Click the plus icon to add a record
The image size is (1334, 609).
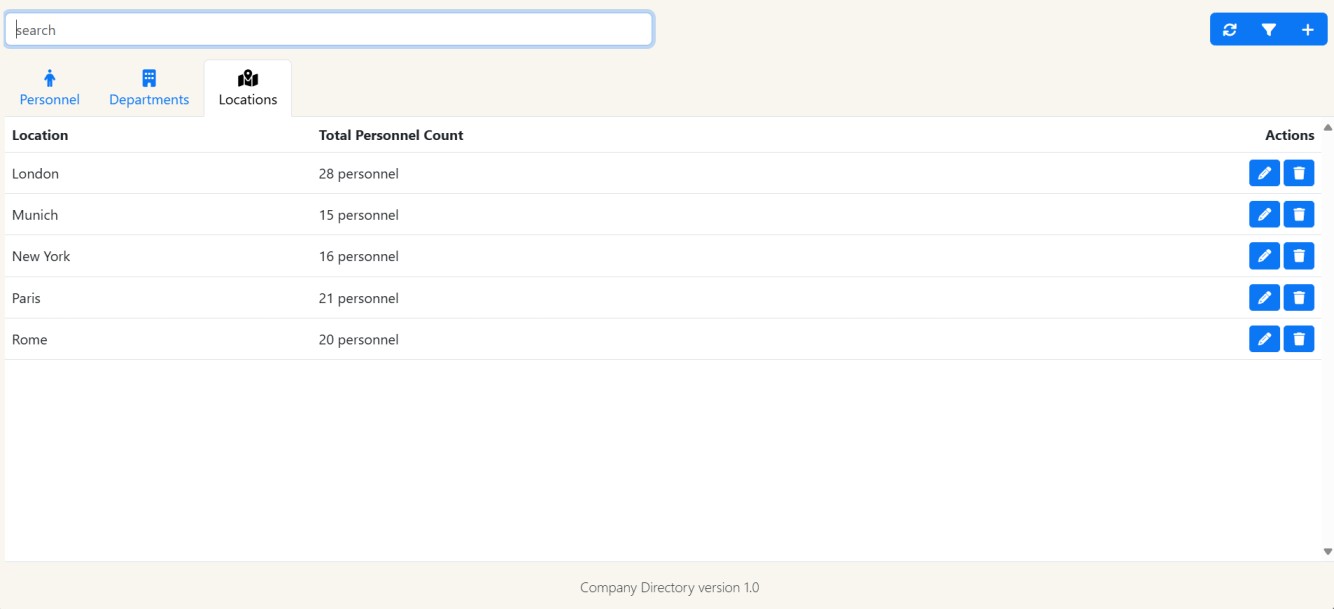[x=1307, y=30]
